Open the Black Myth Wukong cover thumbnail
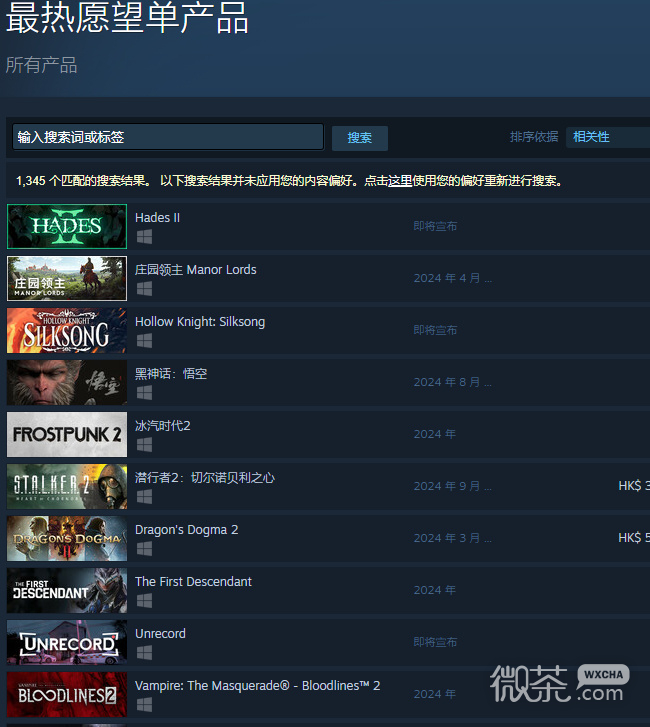The image size is (650, 727). coord(67,382)
